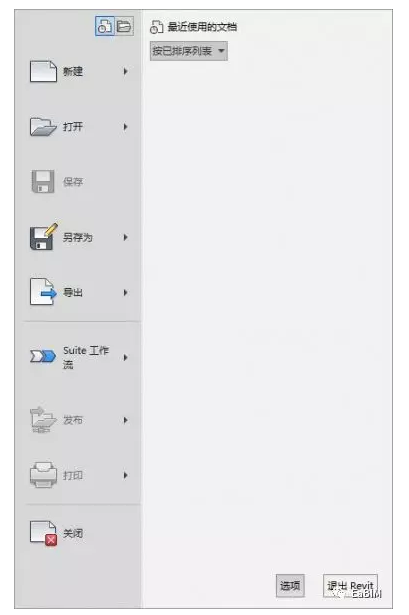Viewport: 409px width, 615px height.
Task: Select the 打开 menu label
Action: pos(73,127)
